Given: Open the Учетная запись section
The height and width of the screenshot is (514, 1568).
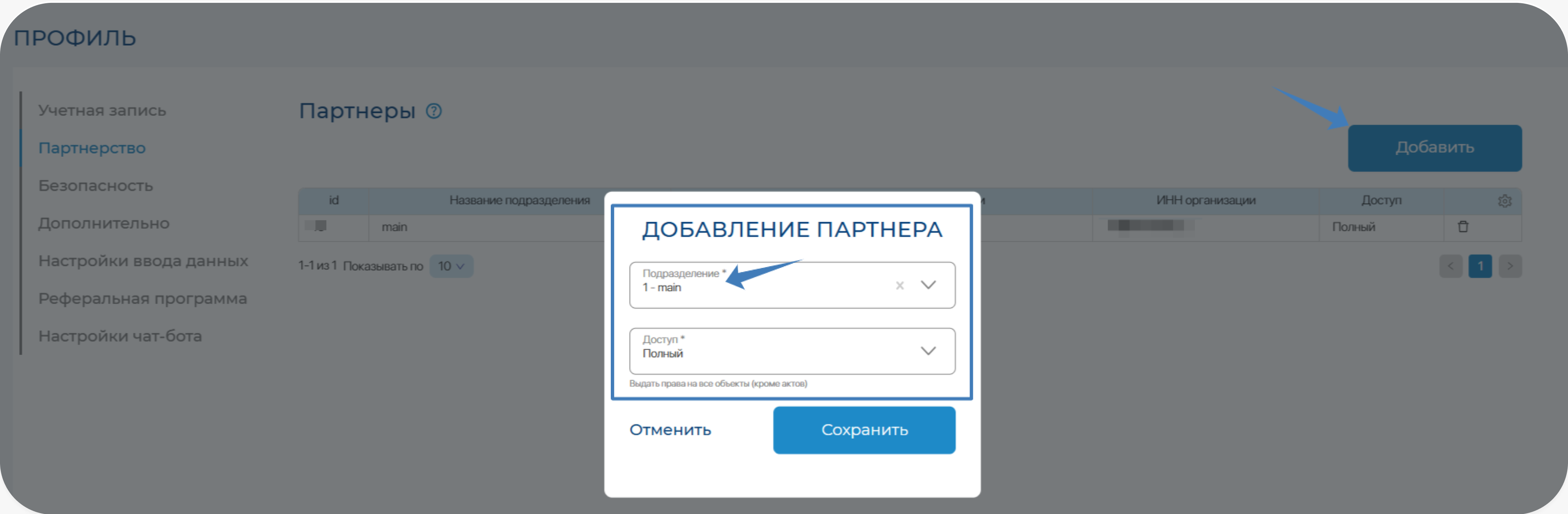Looking at the screenshot, I should (102, 111).
